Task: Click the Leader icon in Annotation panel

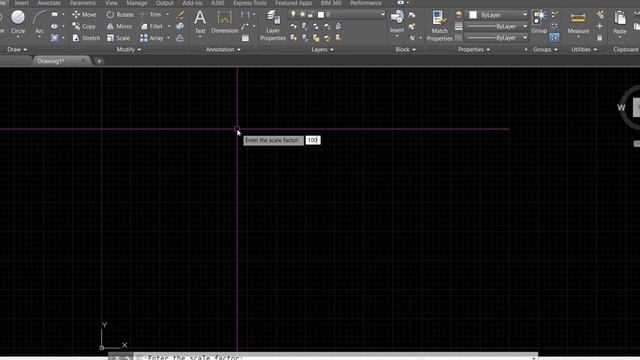Action: [245, 27]
